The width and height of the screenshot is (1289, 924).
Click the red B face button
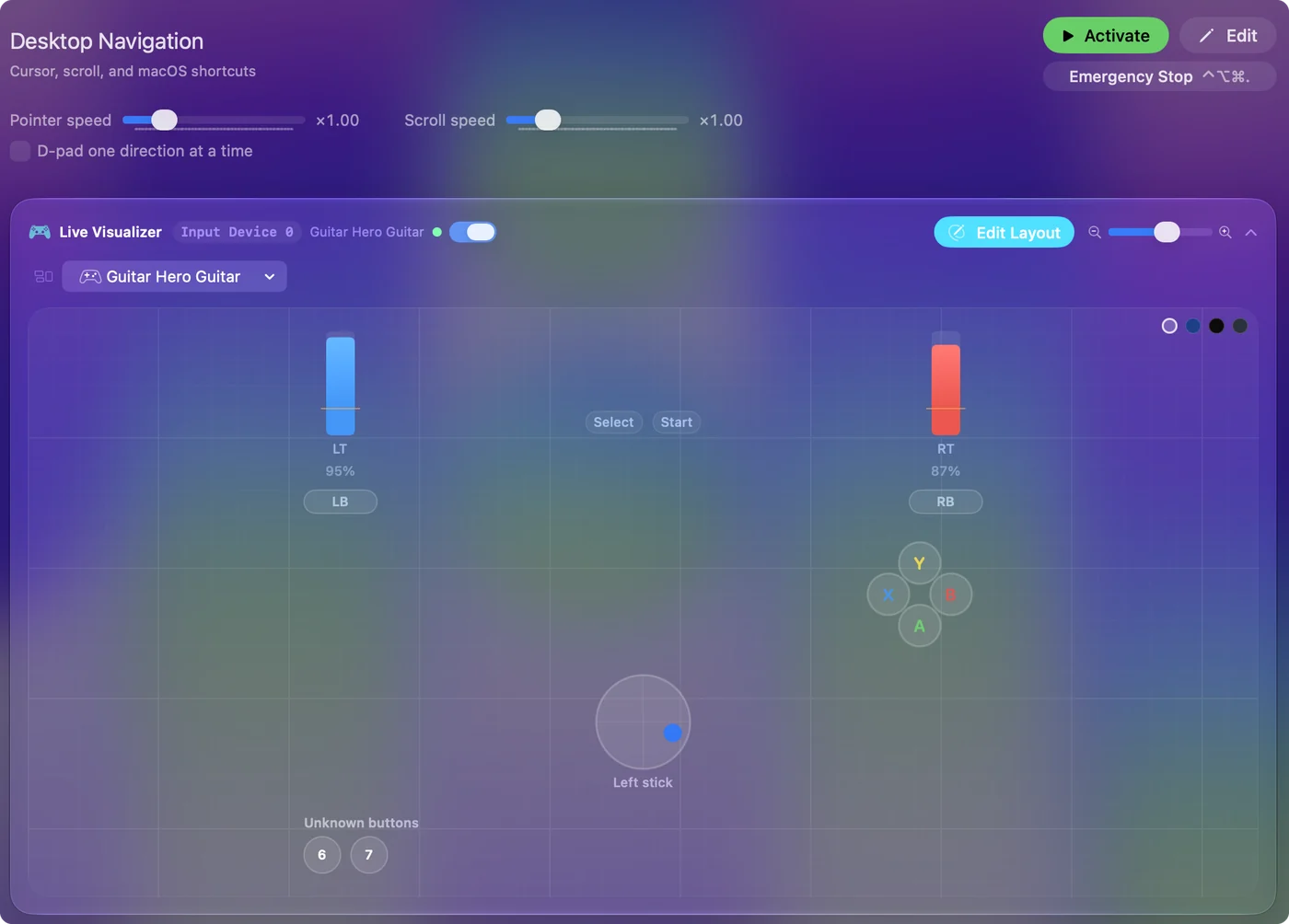[x=951, y=595]
